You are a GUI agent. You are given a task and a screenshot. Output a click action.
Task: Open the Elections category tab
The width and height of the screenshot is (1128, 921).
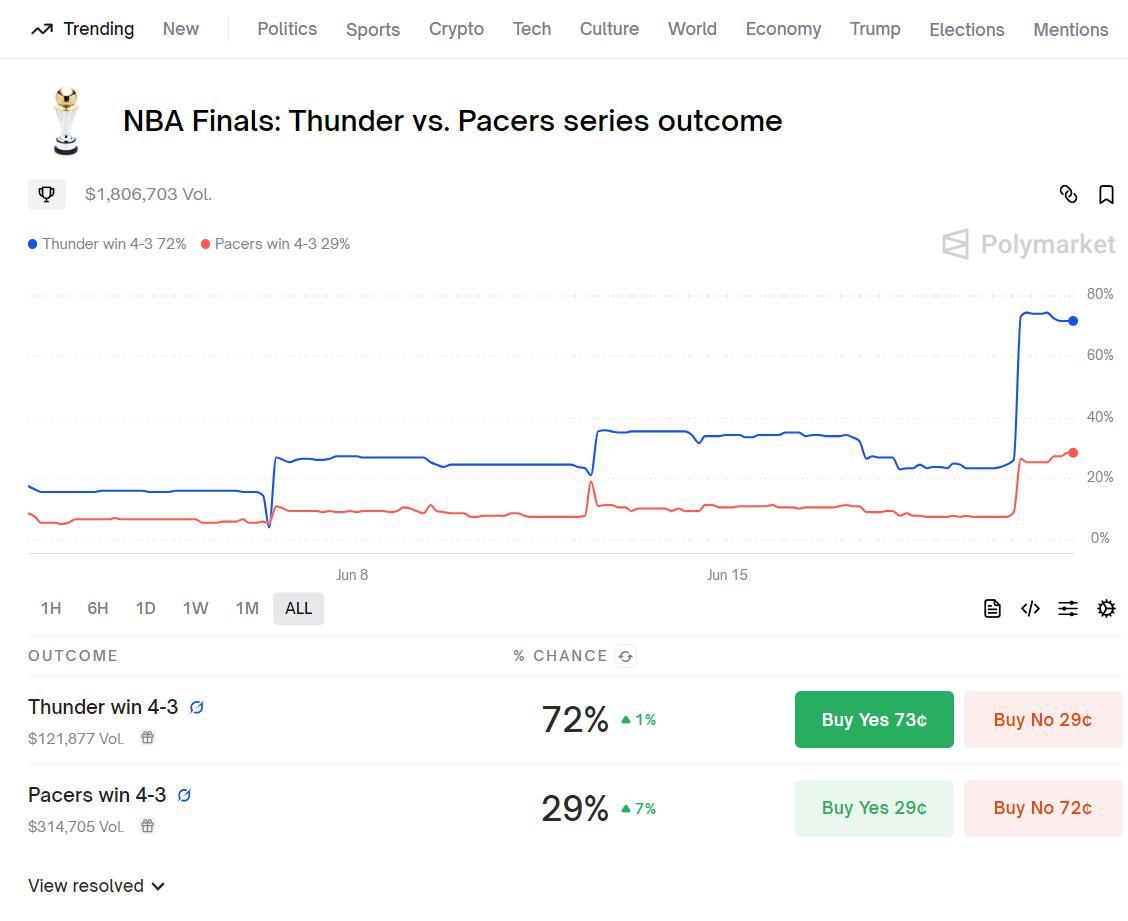point(966,29)
